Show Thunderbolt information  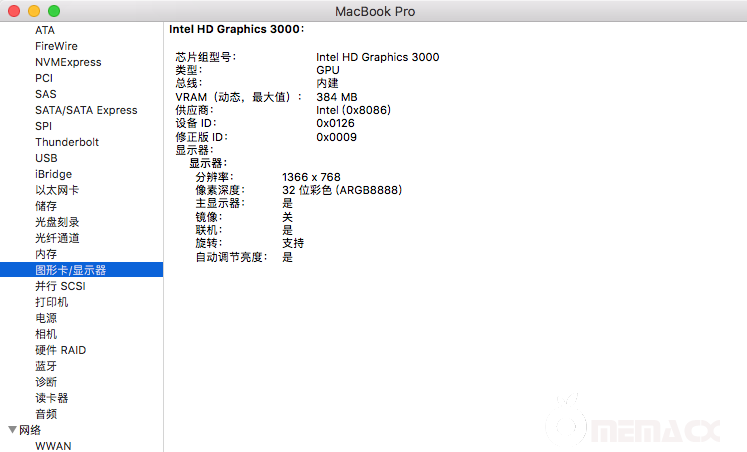point(67,142)
